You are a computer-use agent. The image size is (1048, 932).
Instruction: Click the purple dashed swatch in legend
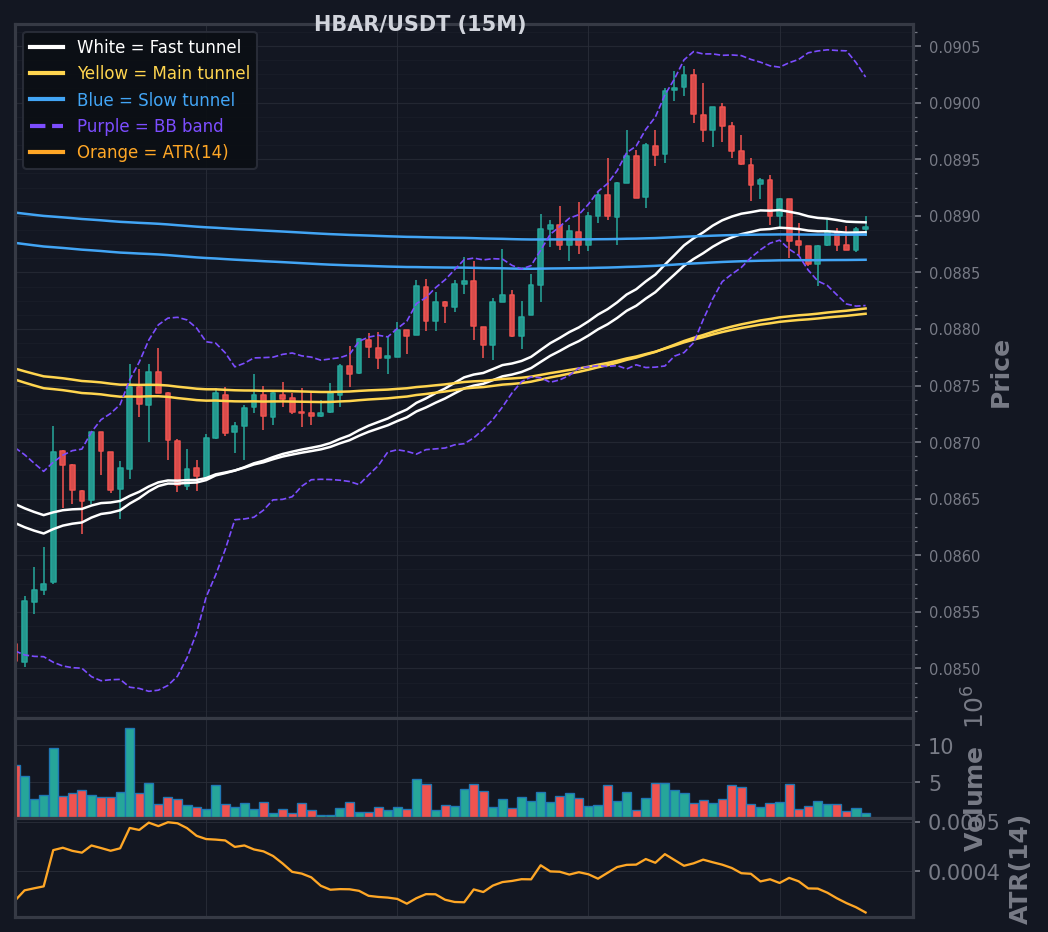[47, 126]
